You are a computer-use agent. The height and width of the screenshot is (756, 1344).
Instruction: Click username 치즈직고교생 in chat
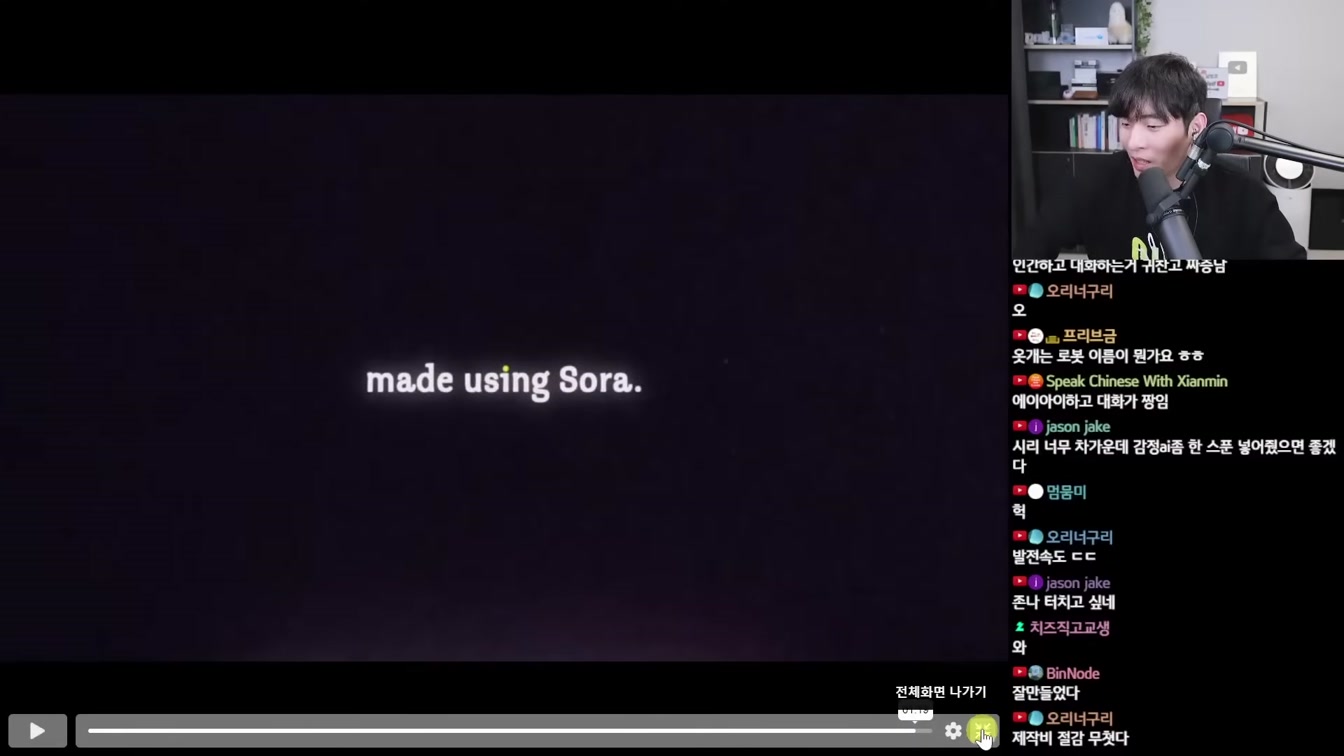point(1069,628)
